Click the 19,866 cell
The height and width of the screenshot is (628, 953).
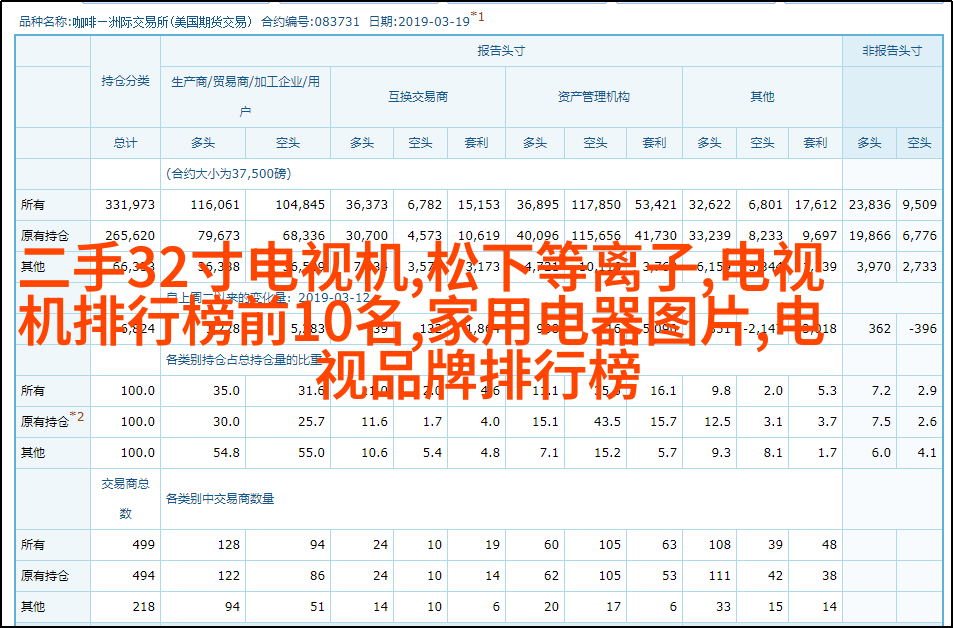pos(870,235)
